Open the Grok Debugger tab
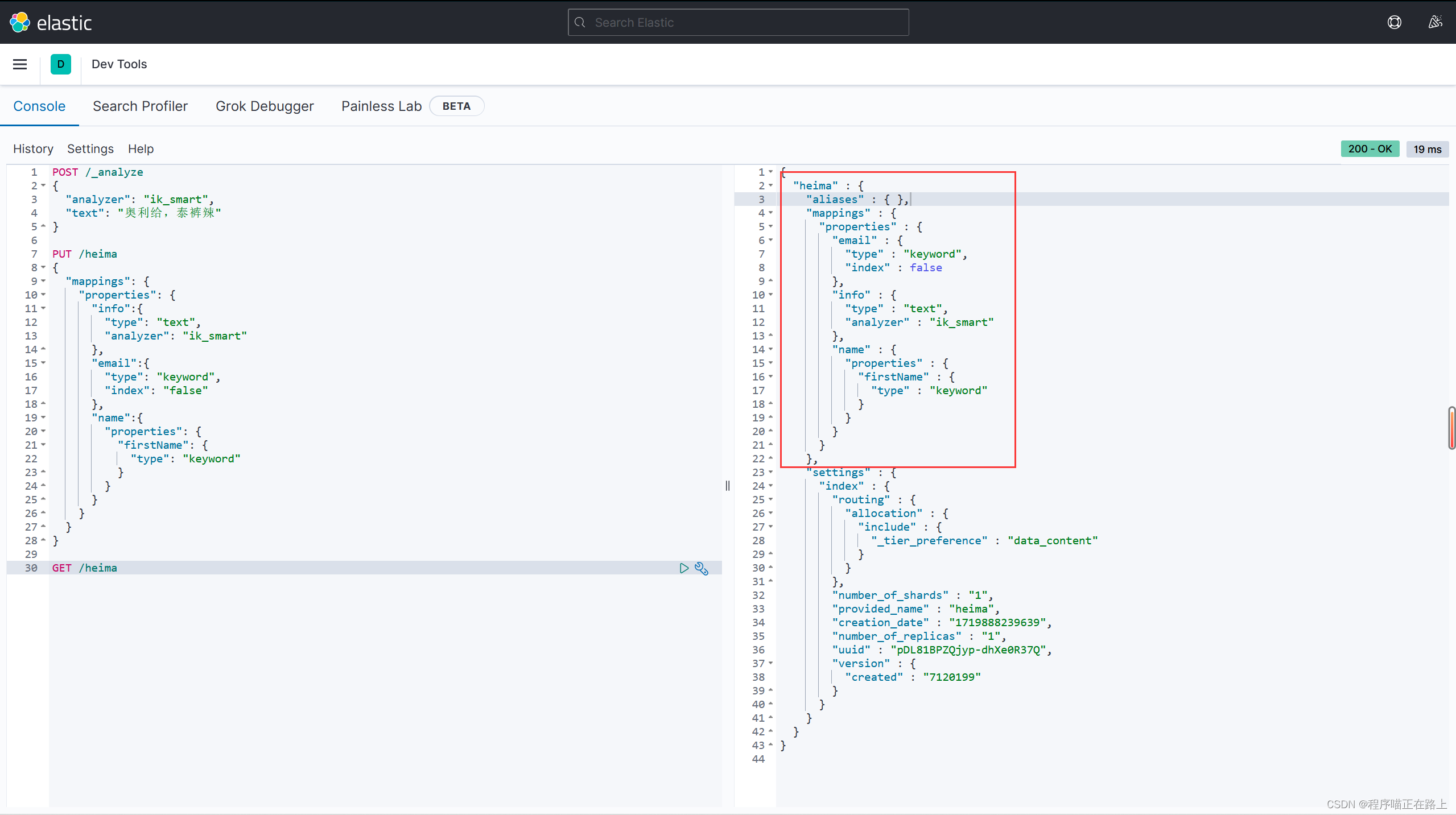This screenshot has height=815, width=1456. (x=265, y=106)
